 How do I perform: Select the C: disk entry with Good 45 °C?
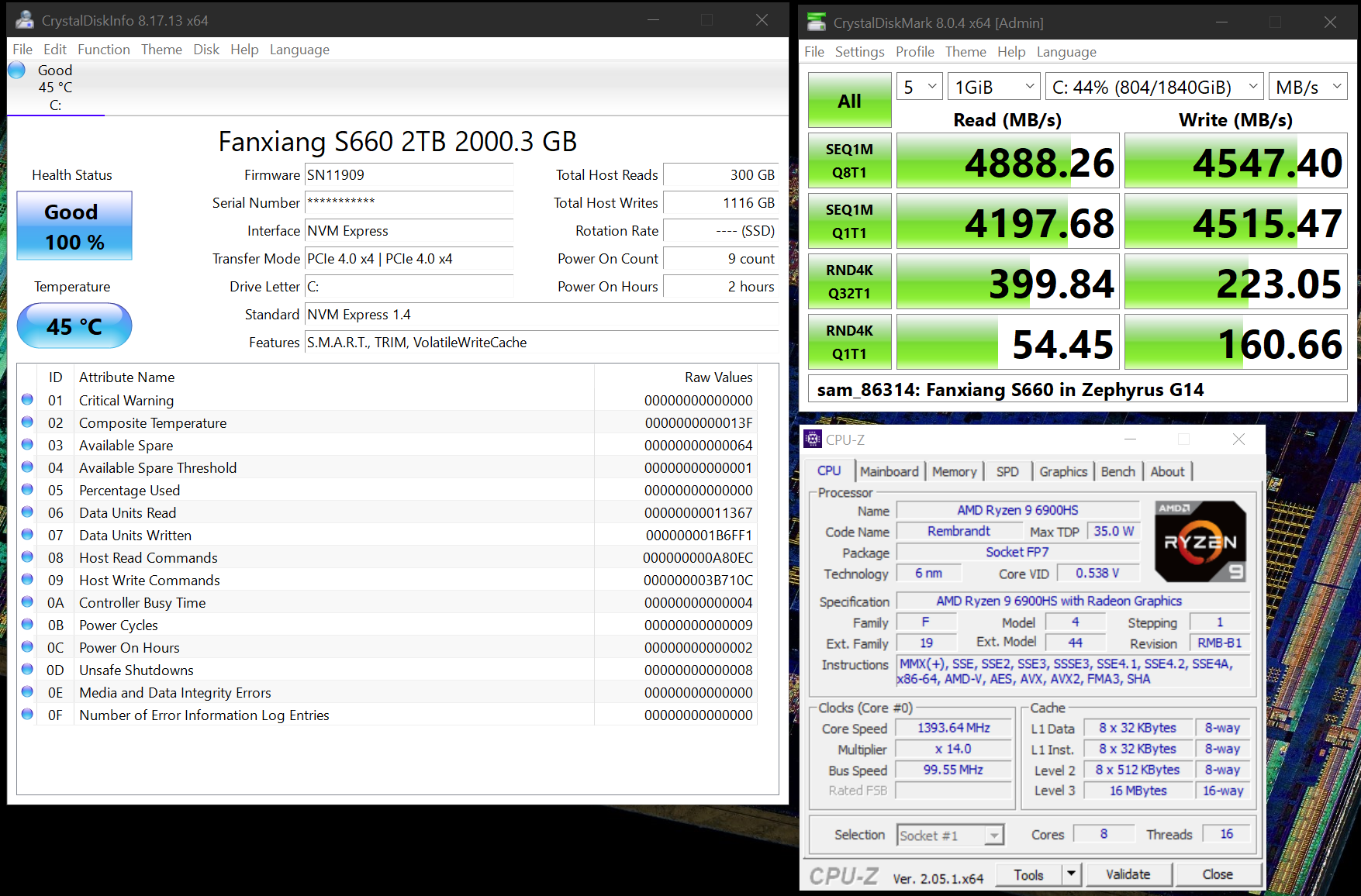click(55, 88)
